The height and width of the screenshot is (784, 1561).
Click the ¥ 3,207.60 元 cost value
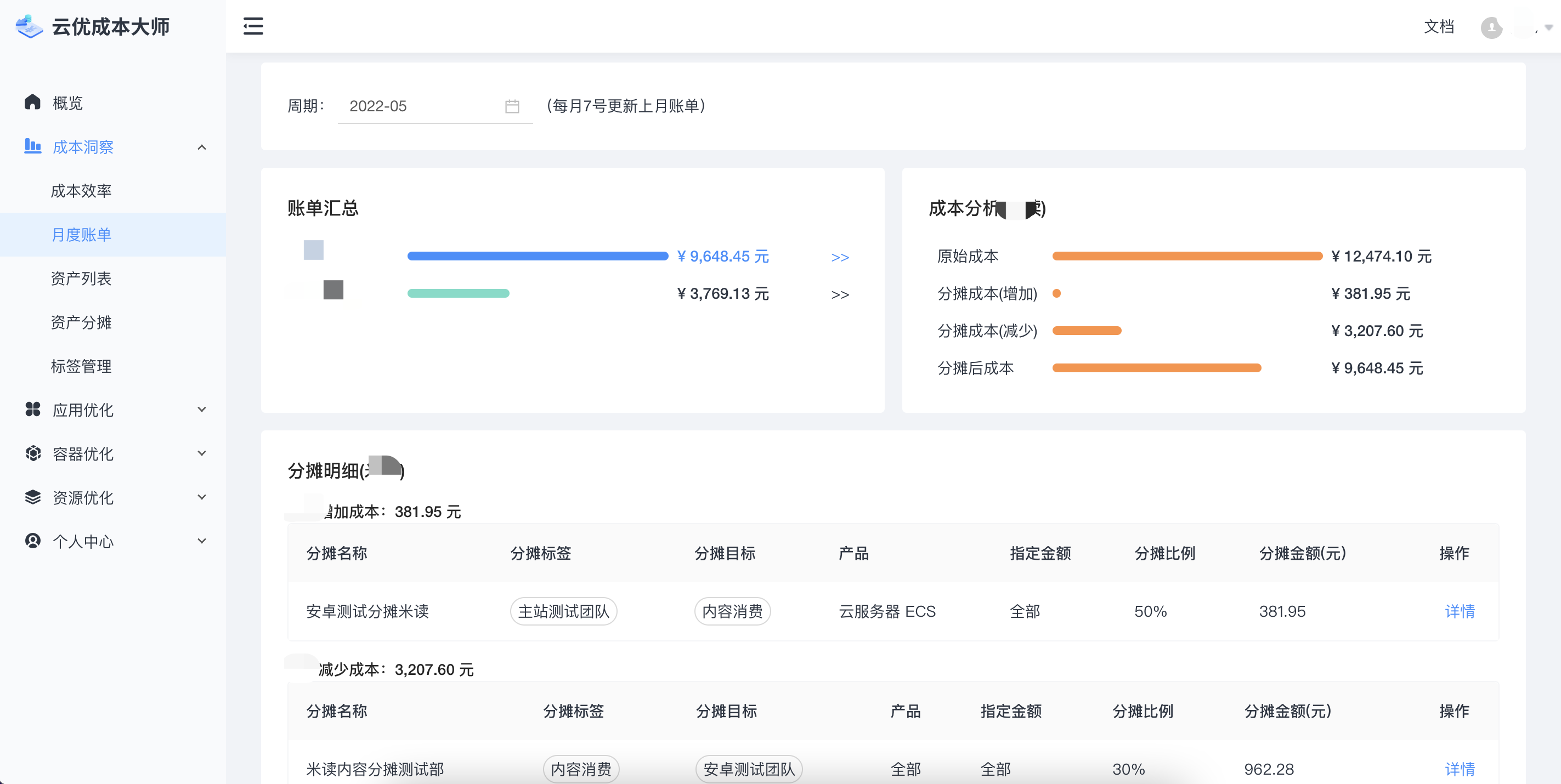click(1377, 331)
